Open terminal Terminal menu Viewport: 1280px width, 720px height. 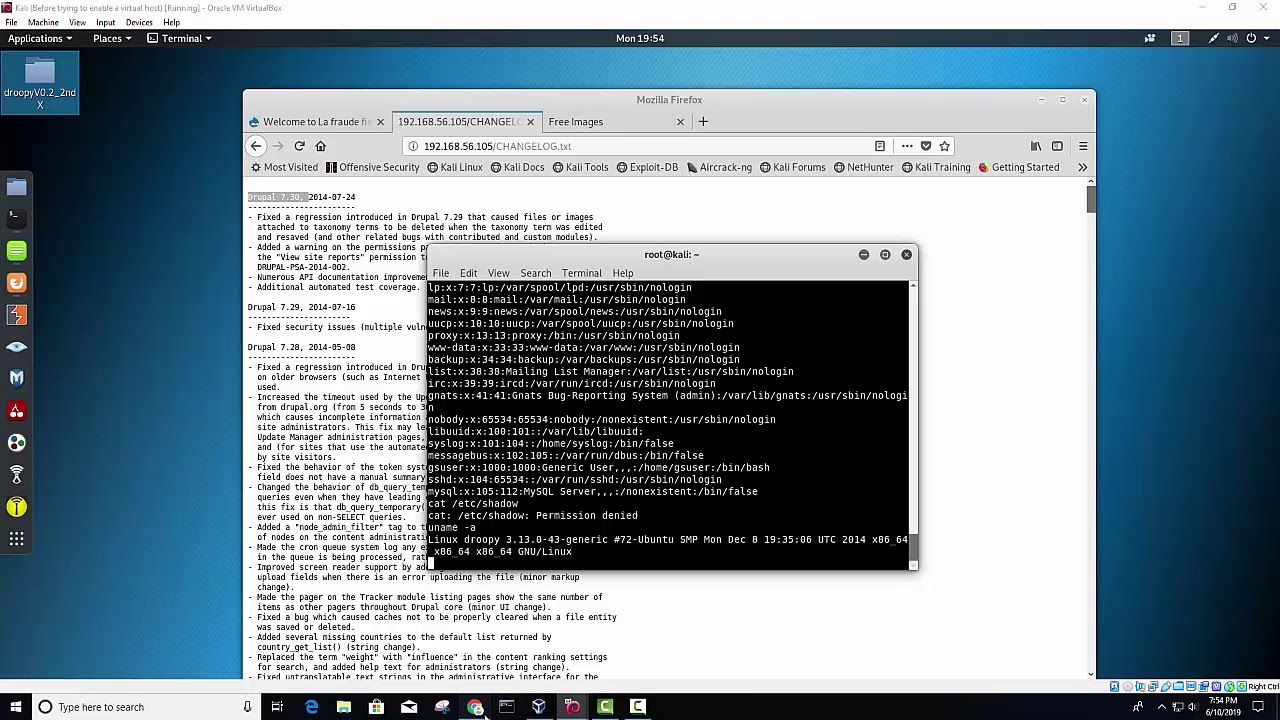click(582, 273)
